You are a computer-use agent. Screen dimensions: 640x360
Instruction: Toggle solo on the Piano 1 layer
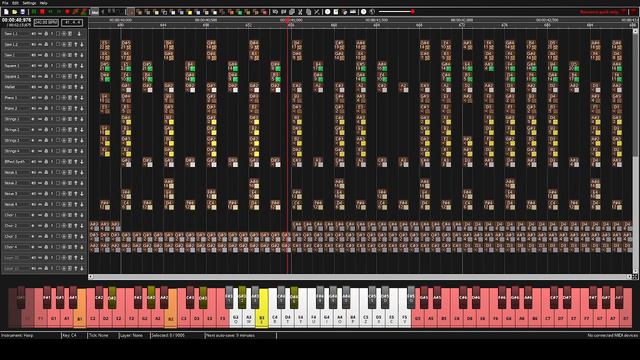tap(52, 98)
